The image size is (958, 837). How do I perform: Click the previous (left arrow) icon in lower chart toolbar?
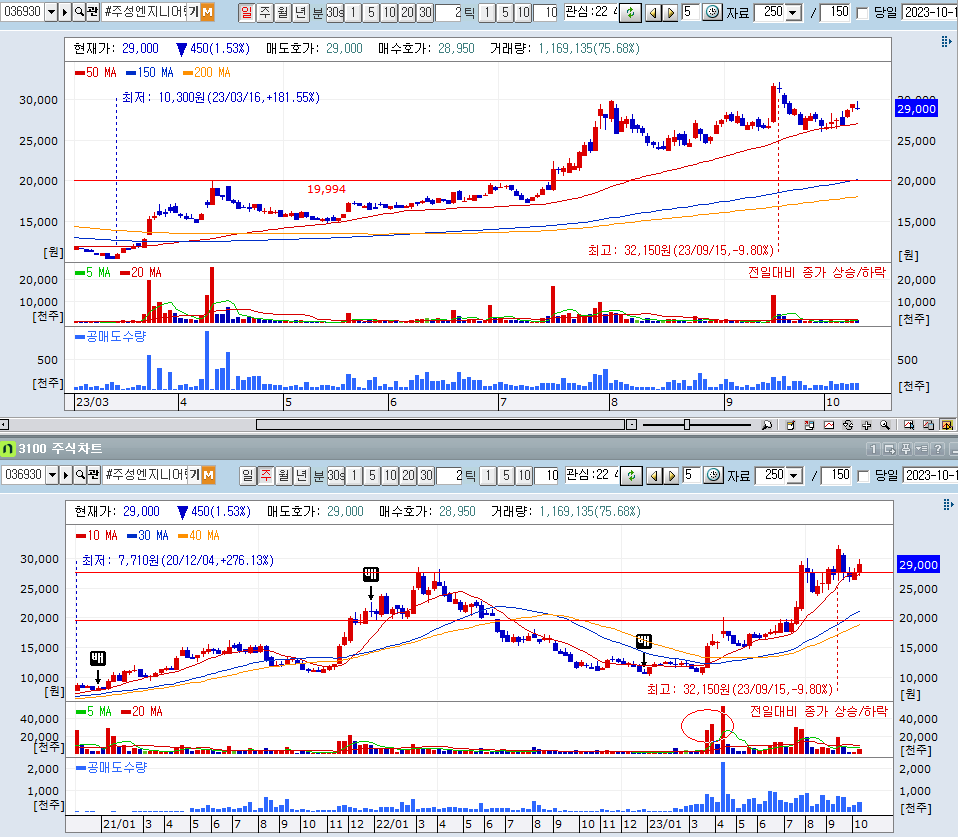[654, 475]
